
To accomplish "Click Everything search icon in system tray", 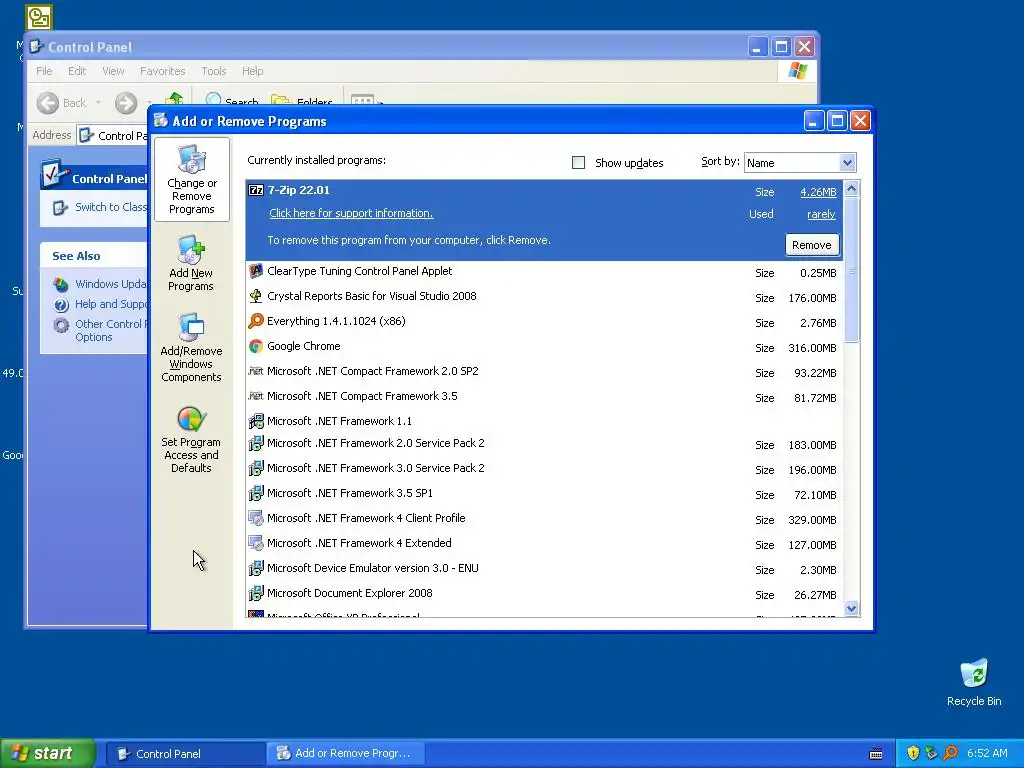I will click(x=950, y=754).
